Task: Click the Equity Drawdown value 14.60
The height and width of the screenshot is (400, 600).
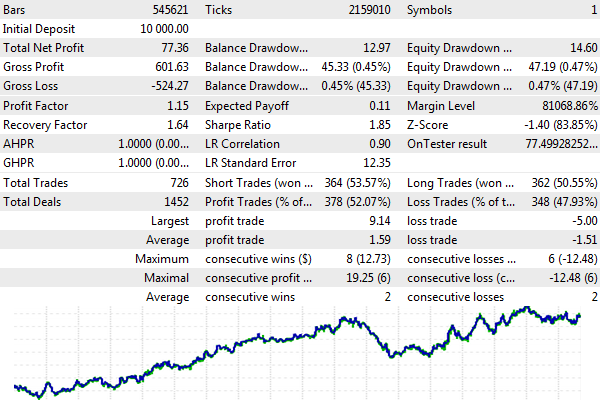Action: (x=584, y=48)
